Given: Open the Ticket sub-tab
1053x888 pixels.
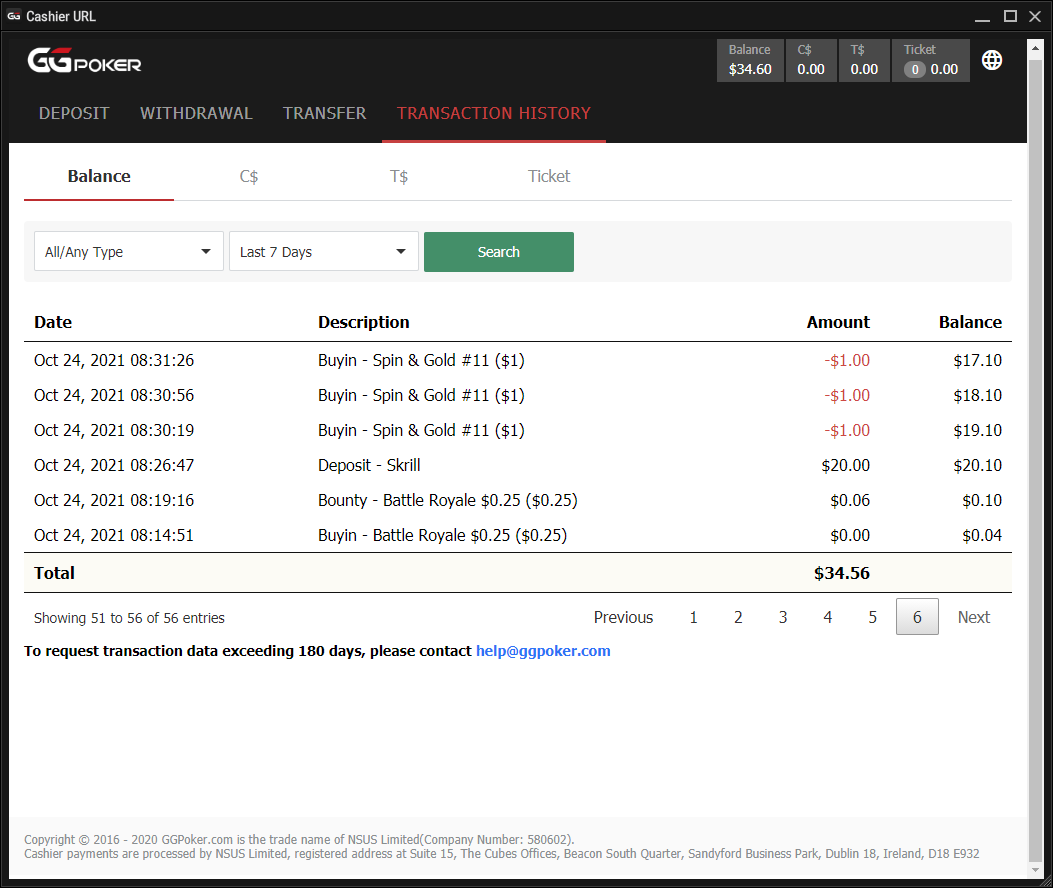Looking at the screenshot, I should tap(549, 176).
